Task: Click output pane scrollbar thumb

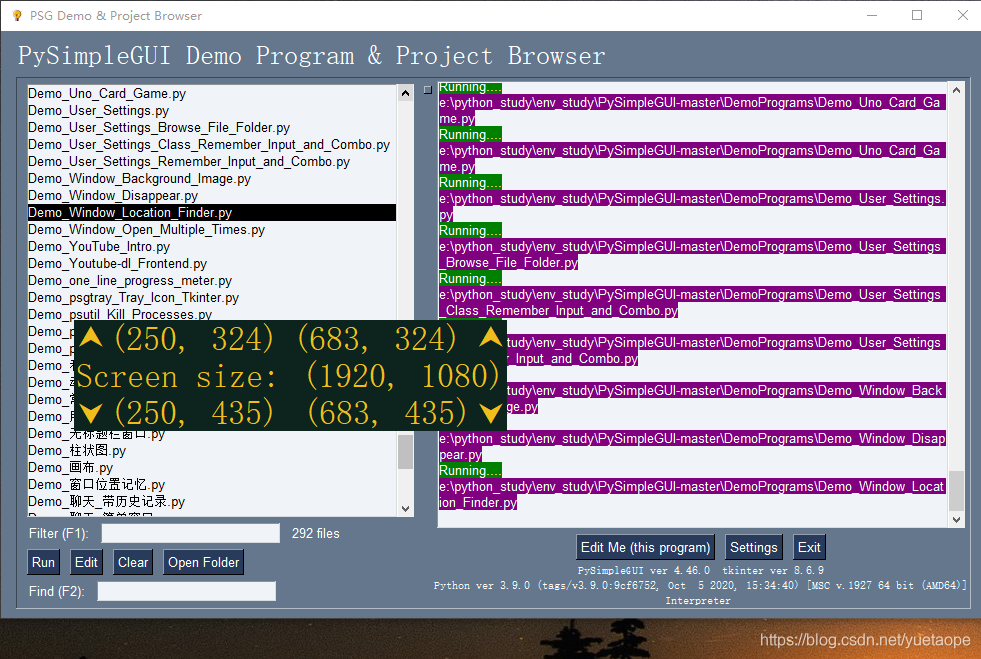Action: 957,491
